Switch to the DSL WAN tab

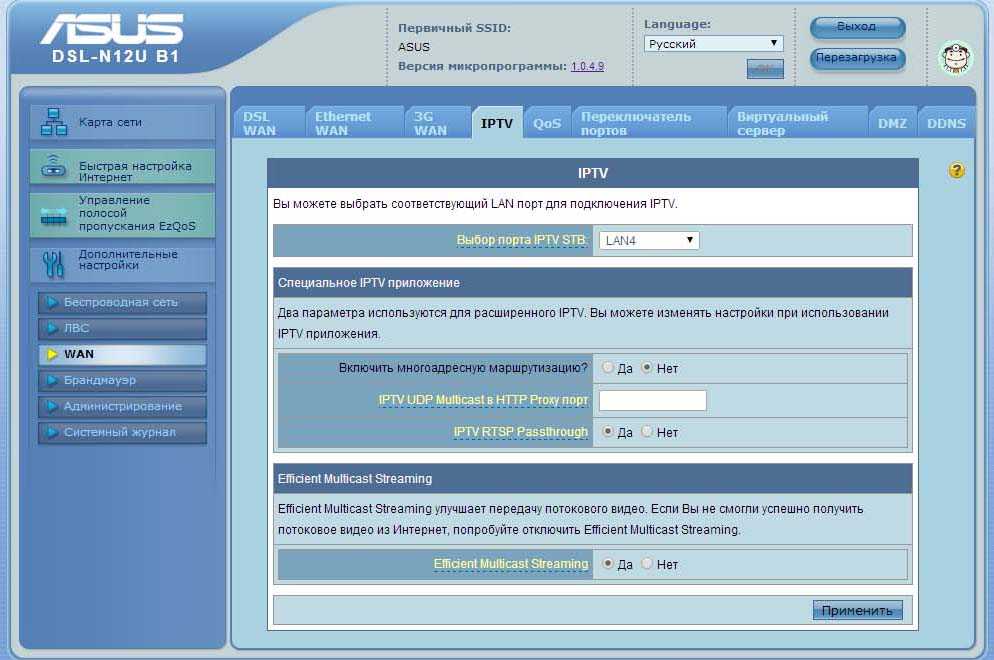264,123
